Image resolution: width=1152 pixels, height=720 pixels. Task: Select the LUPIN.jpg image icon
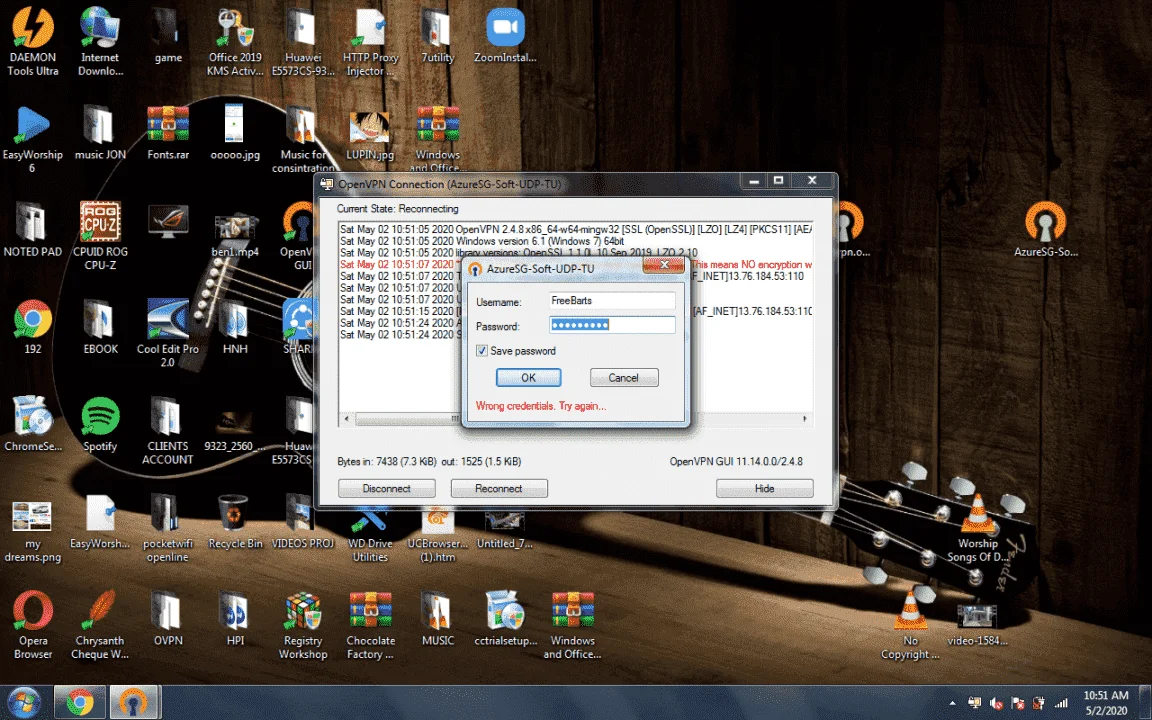click(x=370, y=136)
